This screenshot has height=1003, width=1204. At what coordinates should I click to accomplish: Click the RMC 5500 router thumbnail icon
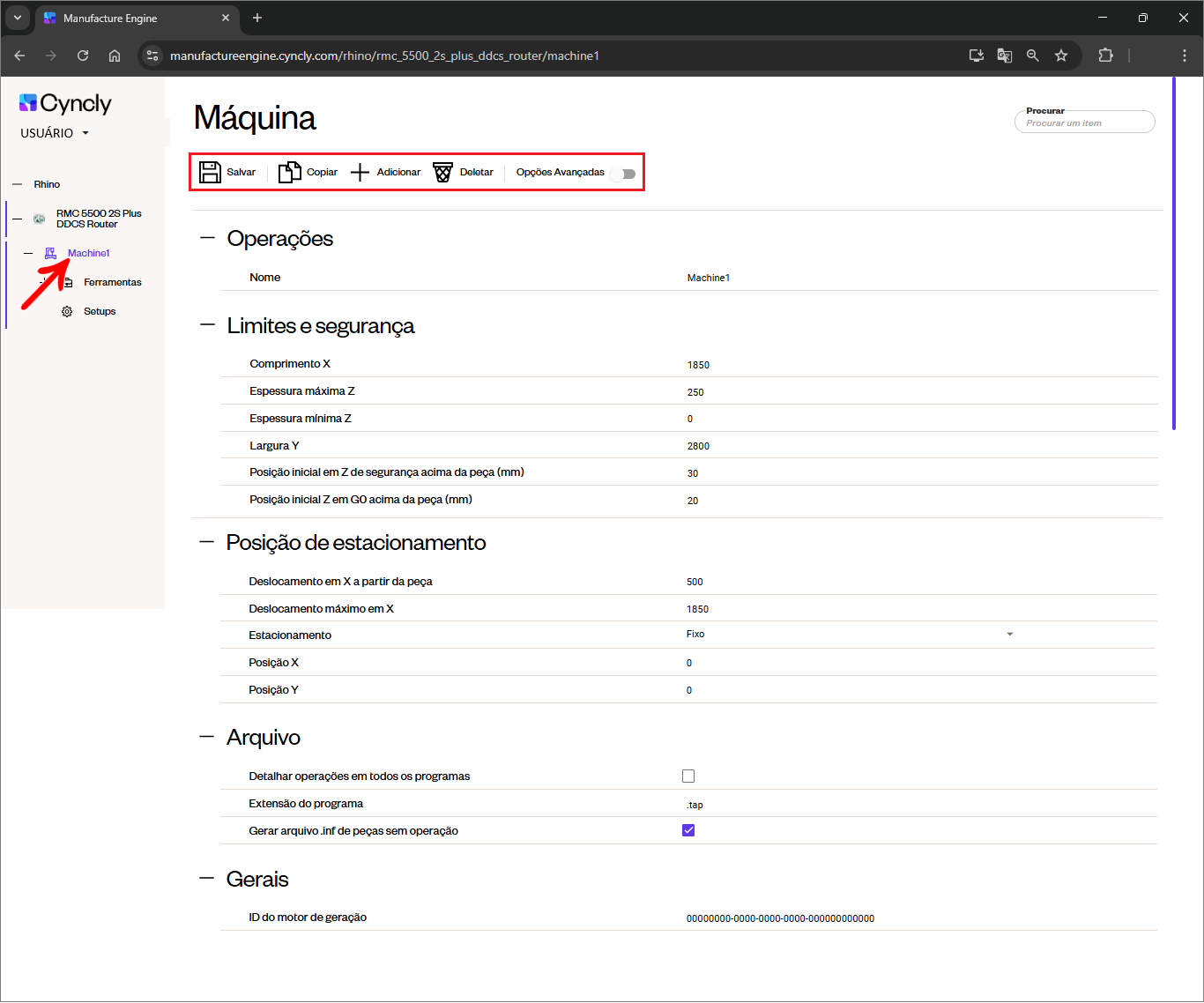(x=39, y=219)
